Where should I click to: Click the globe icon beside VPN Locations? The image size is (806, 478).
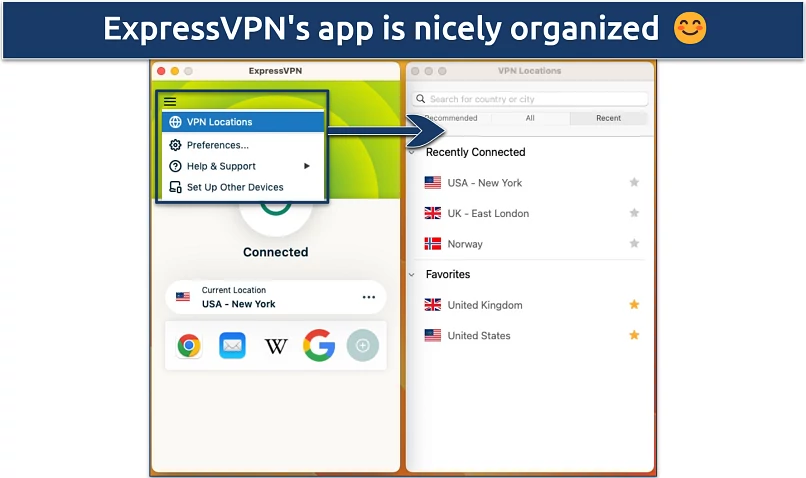175,122
